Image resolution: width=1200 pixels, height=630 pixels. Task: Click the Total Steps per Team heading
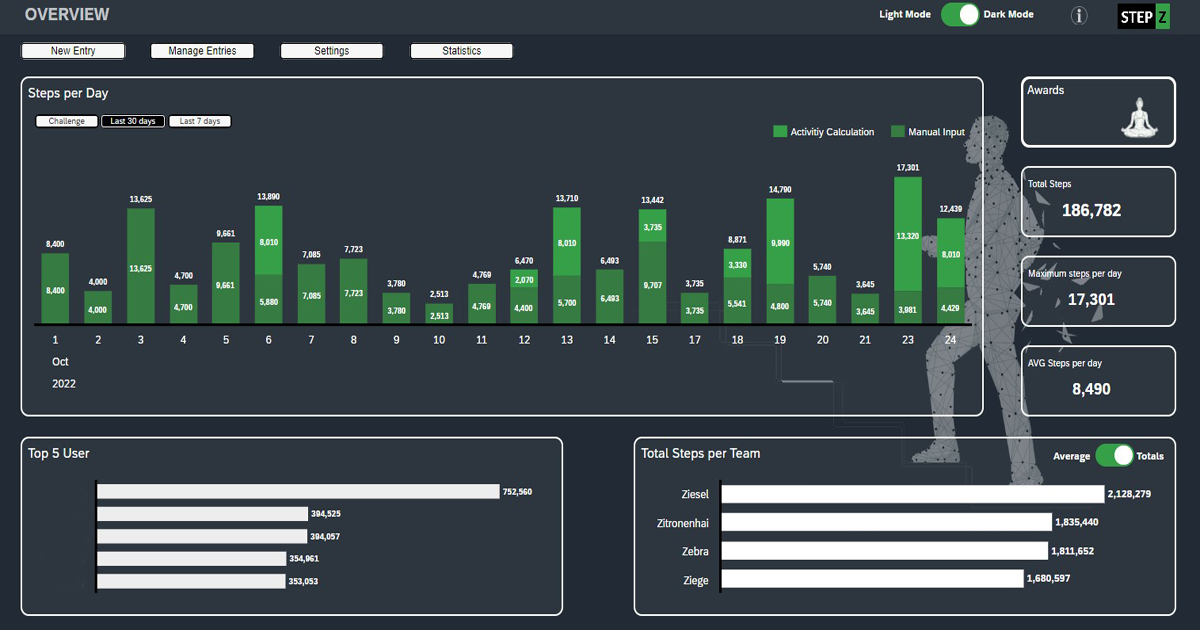(701, 453)
